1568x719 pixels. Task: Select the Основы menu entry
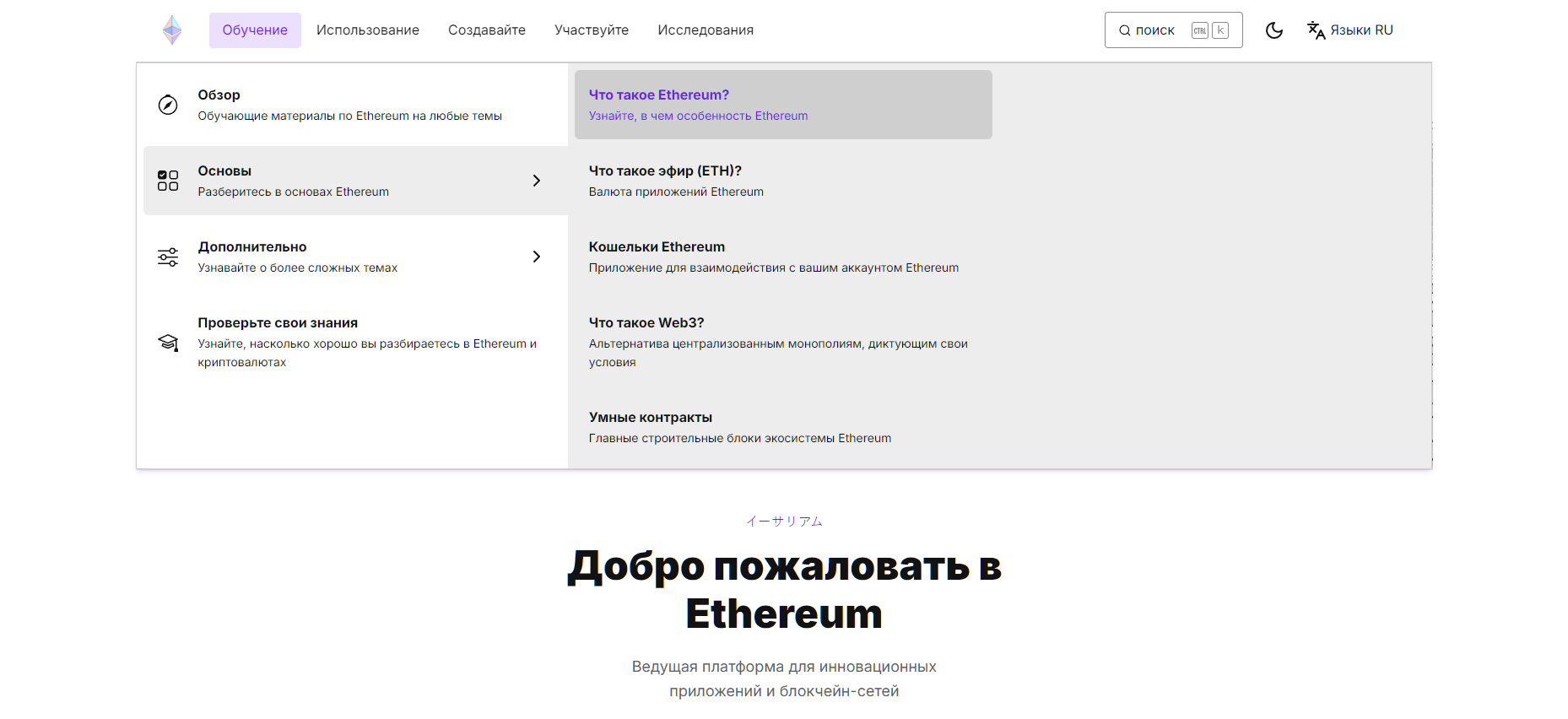point(355,181)
